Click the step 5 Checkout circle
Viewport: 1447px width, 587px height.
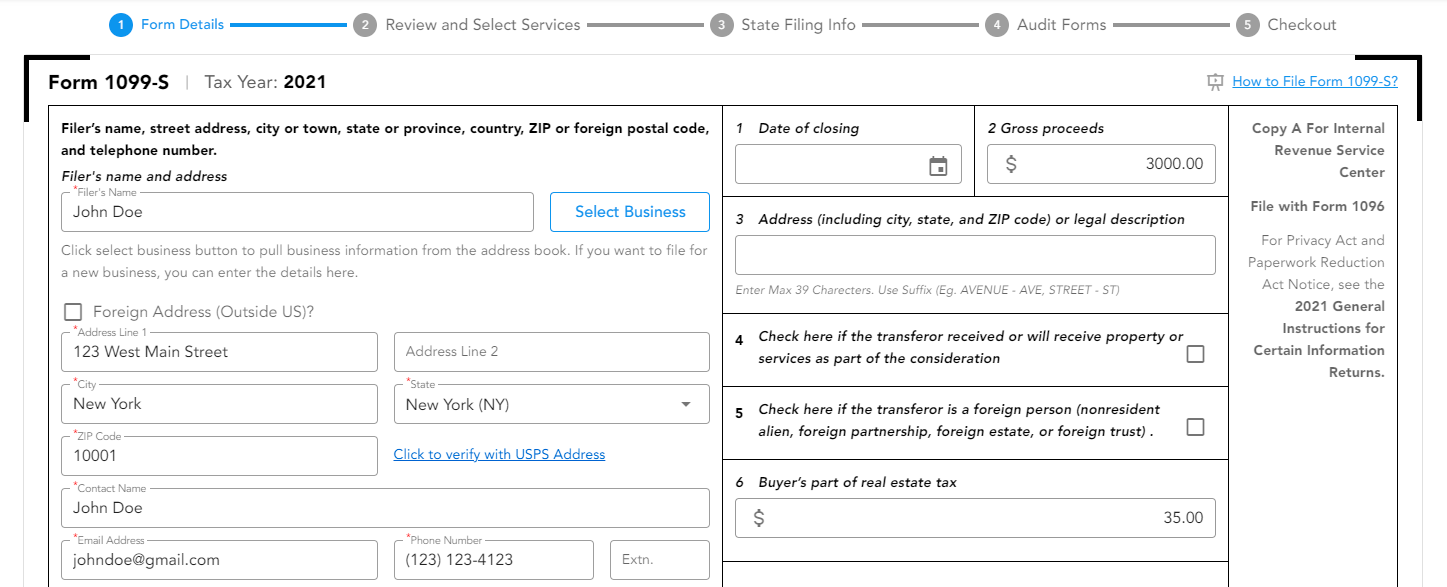pyautogui.click(x=1247, y=25)
